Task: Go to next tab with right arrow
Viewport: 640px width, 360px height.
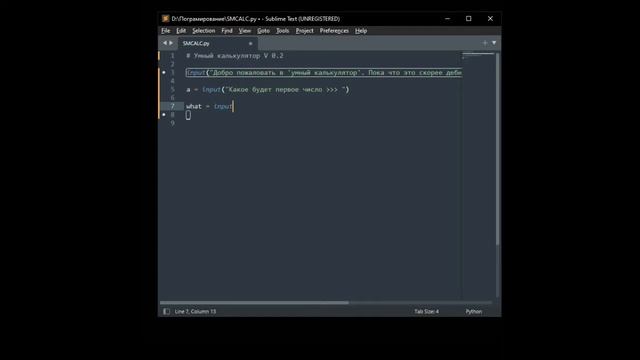Action: pos(171,43)
